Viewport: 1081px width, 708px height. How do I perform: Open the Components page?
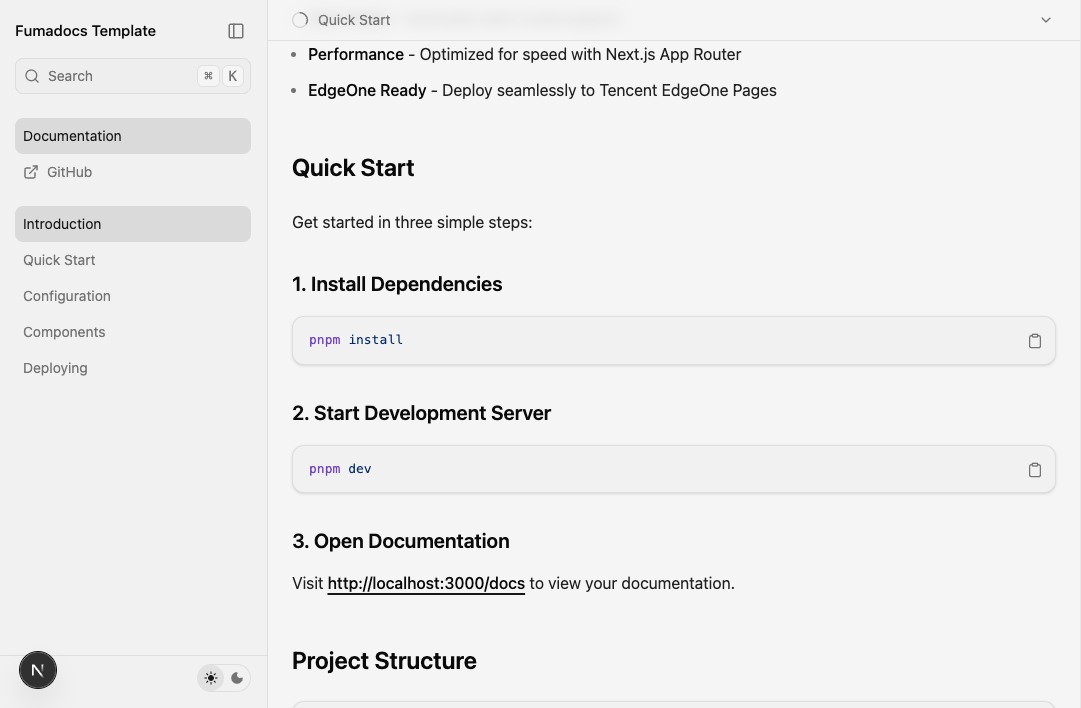[64, 332]
